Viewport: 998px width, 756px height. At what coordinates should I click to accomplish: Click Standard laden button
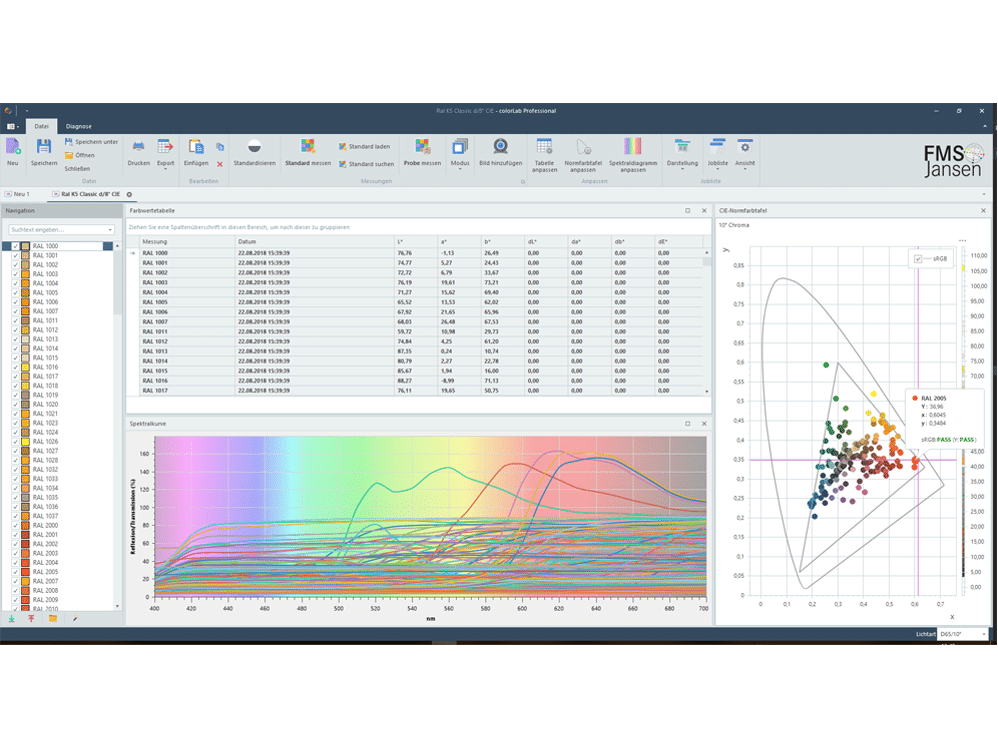coord(365,146)
